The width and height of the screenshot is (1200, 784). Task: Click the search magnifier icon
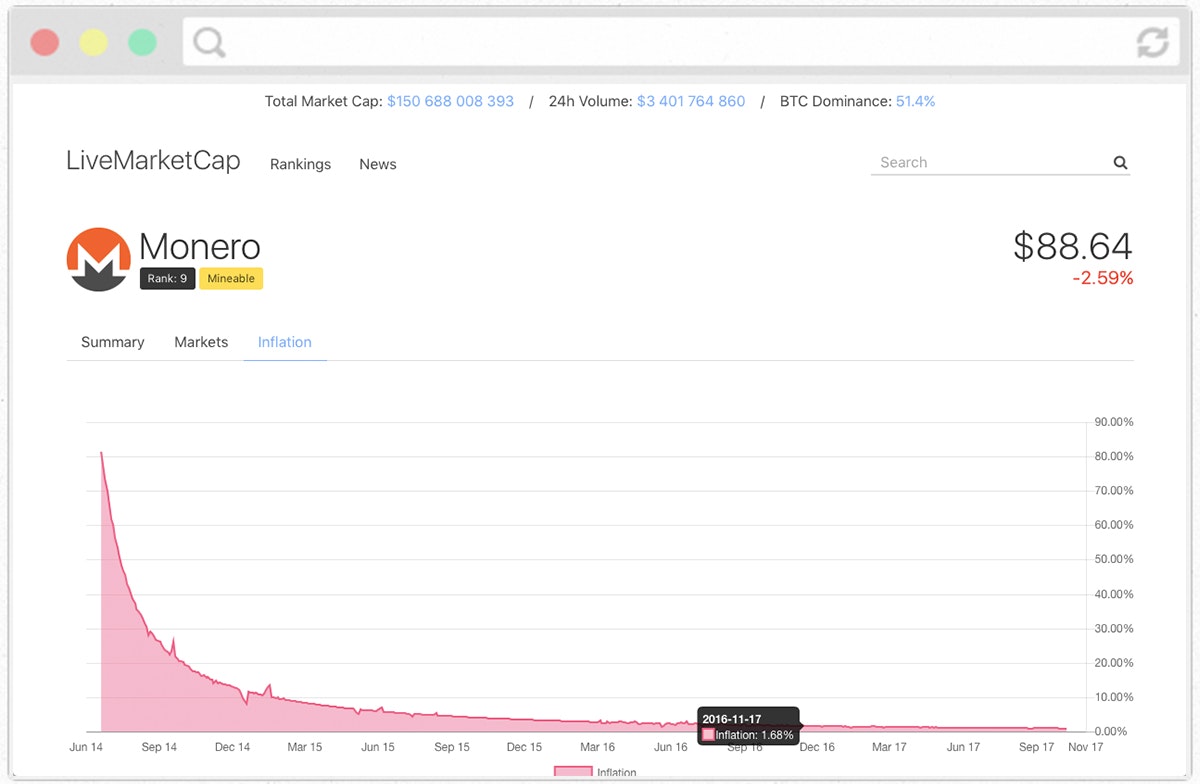coord(1120,162)
